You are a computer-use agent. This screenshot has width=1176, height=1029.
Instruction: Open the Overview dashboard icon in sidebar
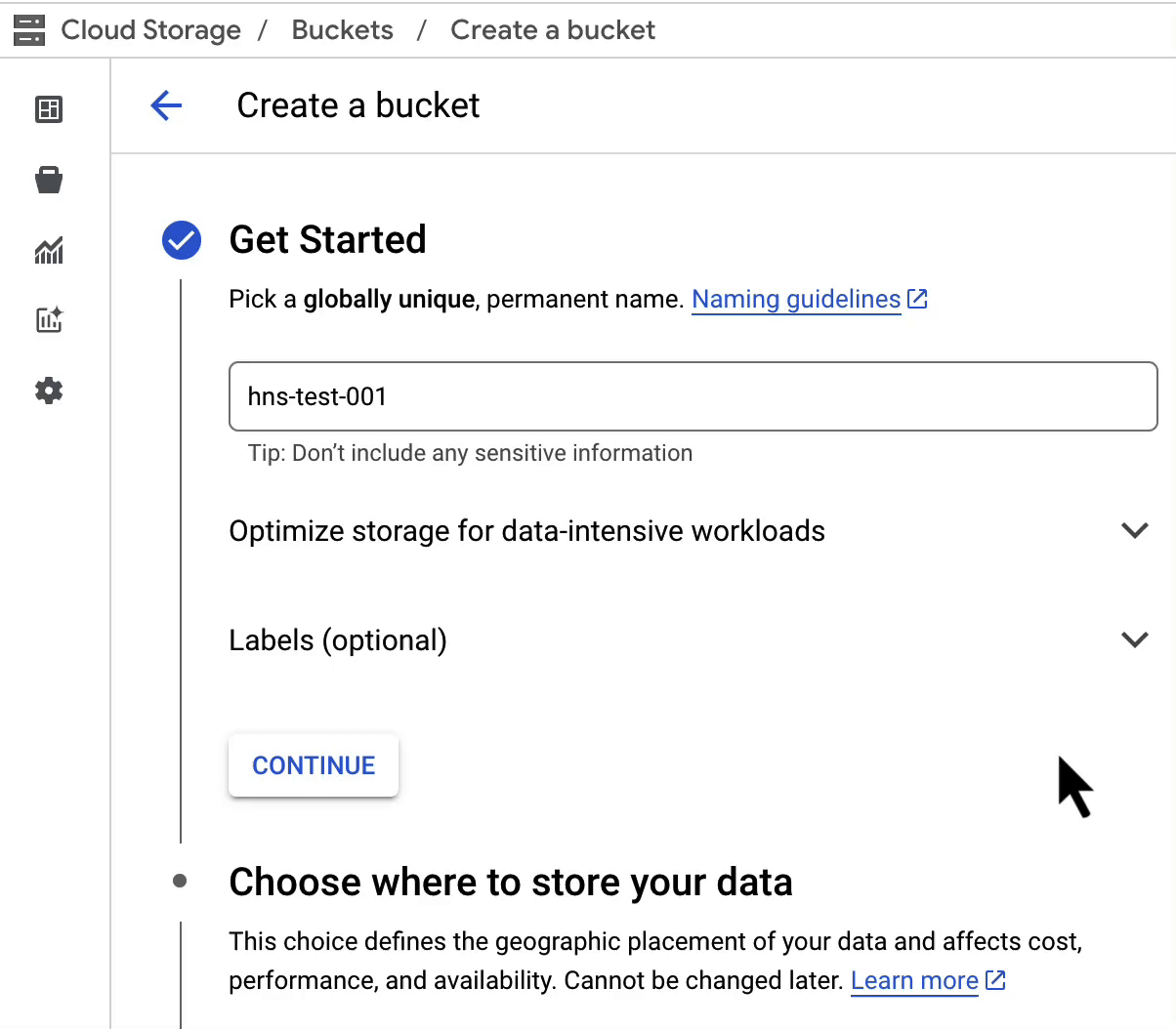tap(49, 109)
